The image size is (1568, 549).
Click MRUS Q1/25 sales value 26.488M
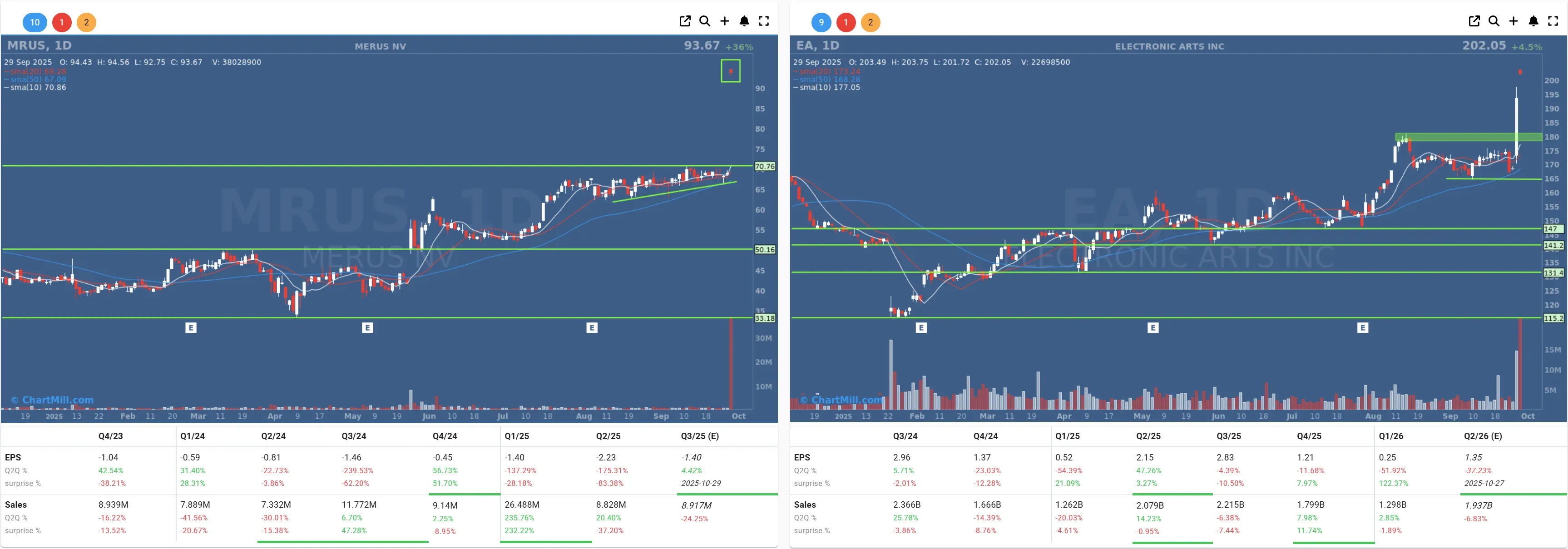tap(522, 504)
